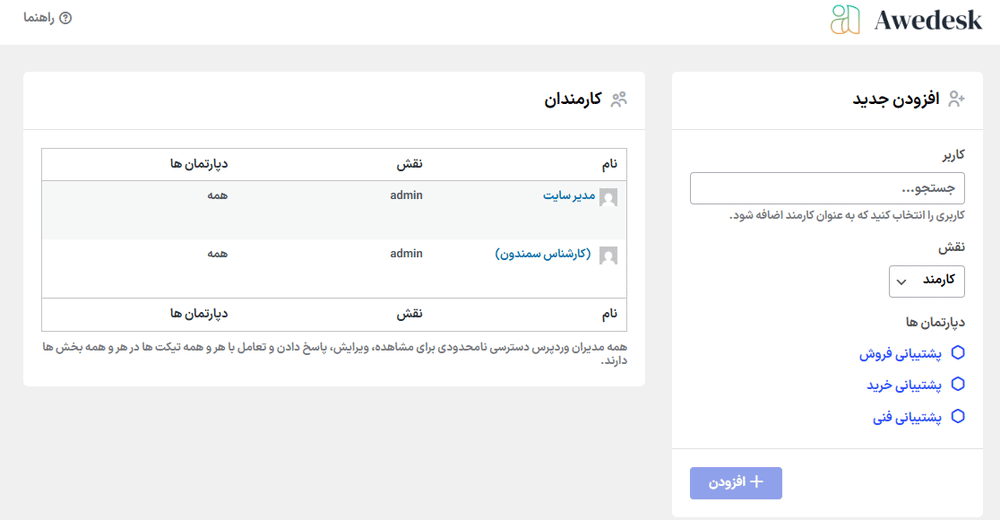
Task: Click the Awedesk logo icon
Action: (845, 20)
